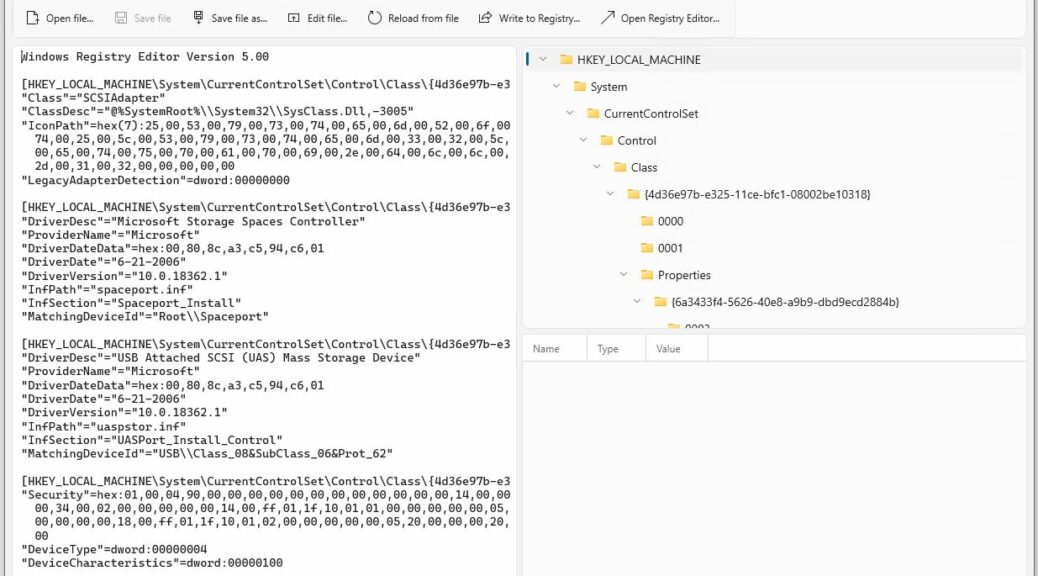
Task: Click the Save file floppy icon
Action: 120,18
